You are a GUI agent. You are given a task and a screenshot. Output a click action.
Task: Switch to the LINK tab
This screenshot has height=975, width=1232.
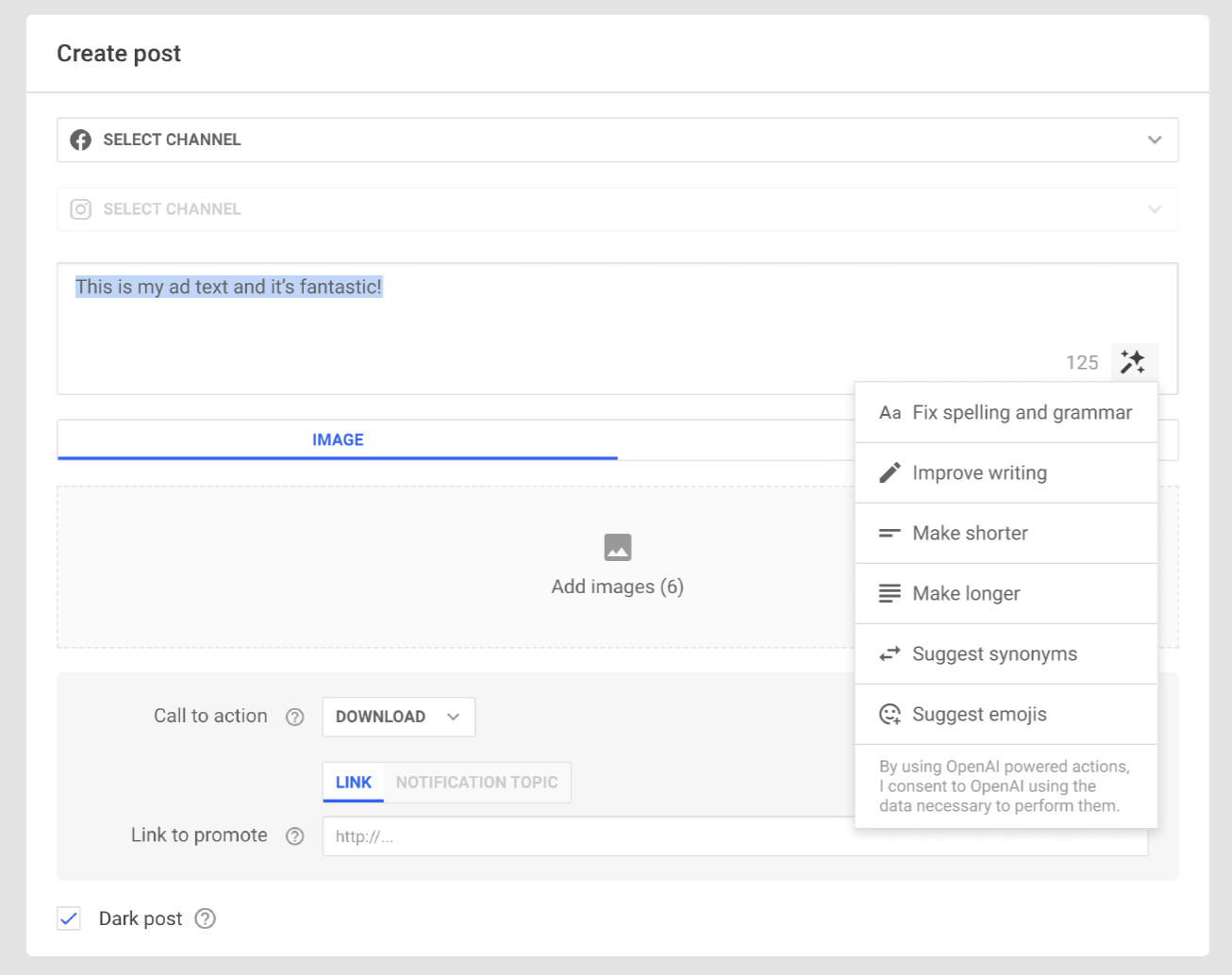pos(354,783)
